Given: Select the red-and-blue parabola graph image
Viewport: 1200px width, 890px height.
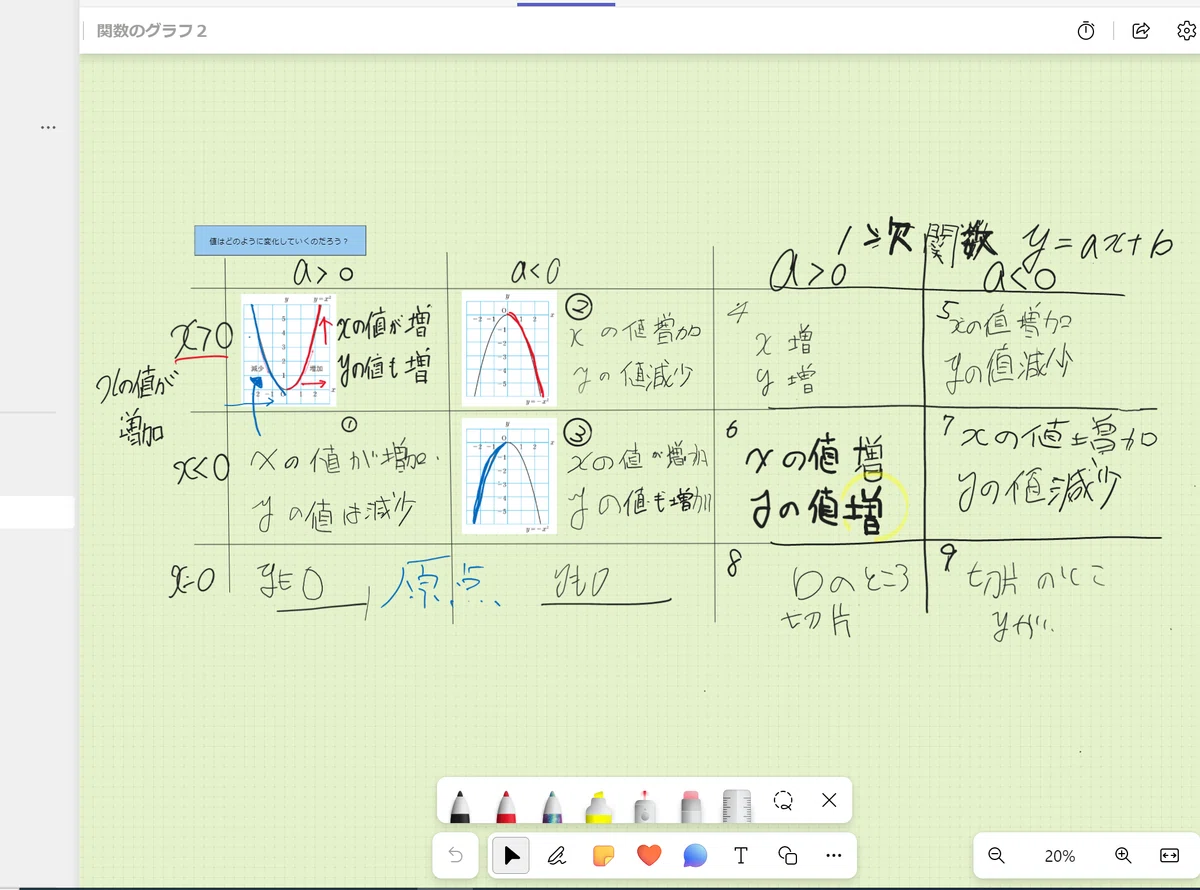Looking at the screenshot, I should [288, 349].
